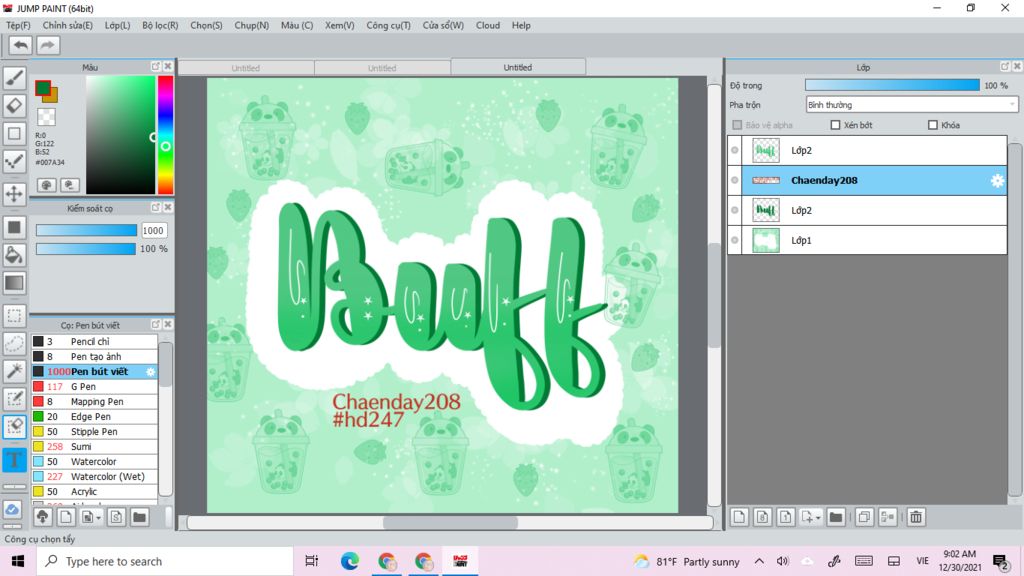Image resolution: width=1024 pixels, height=576 pixels.
Task: Select the G Pen brush
Action: [x=95, y=387]
